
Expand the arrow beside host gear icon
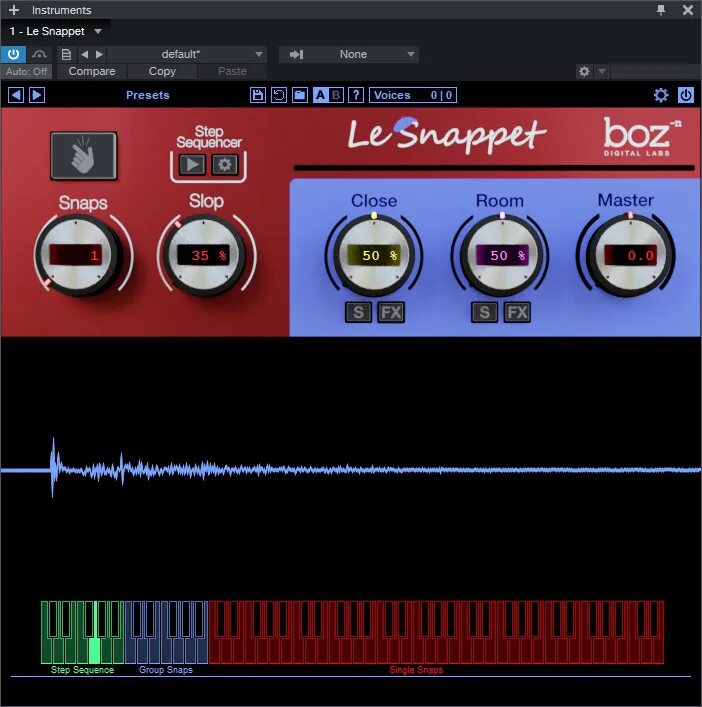[602, 71]
